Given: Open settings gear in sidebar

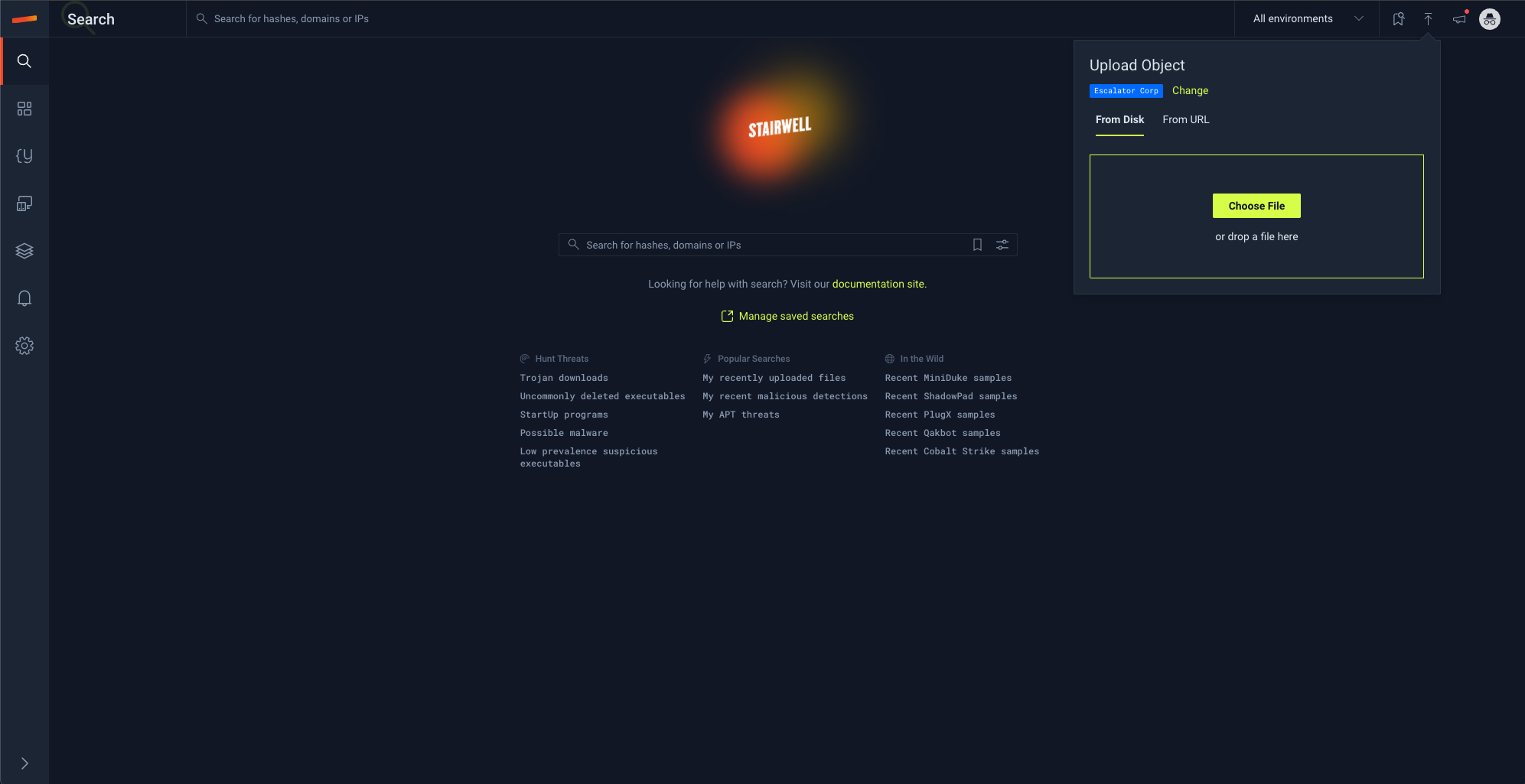Looking at the screenshot, I should [x=24, y=346].
